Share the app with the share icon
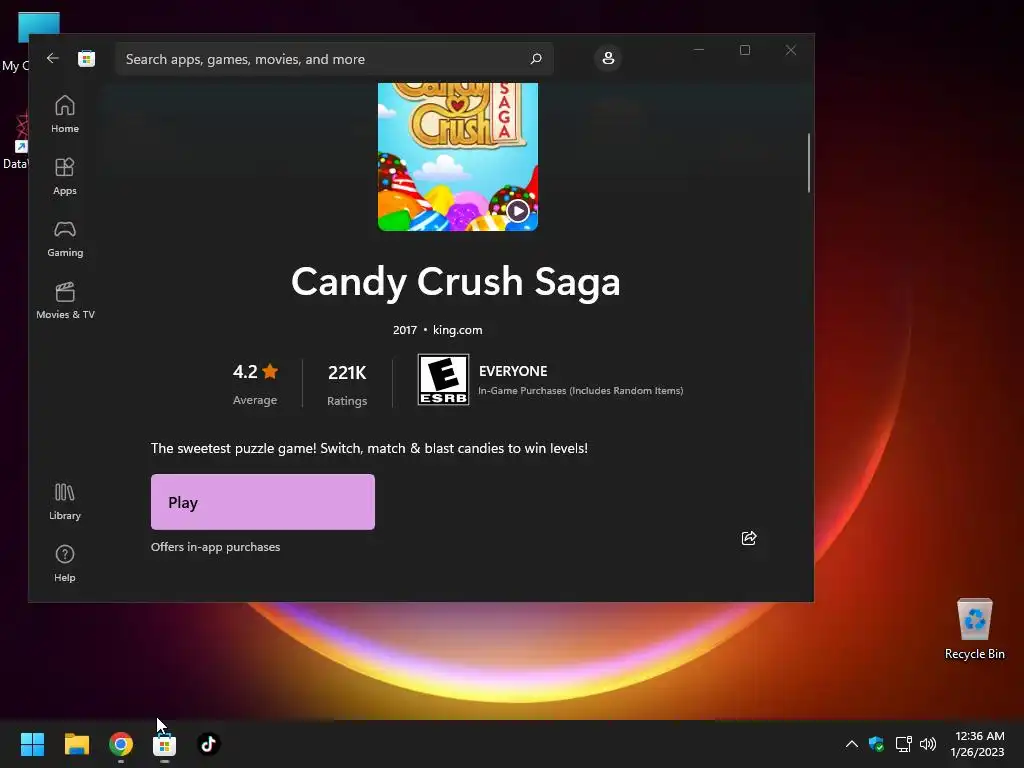1024x768 pixels. [x=749, y=538]
